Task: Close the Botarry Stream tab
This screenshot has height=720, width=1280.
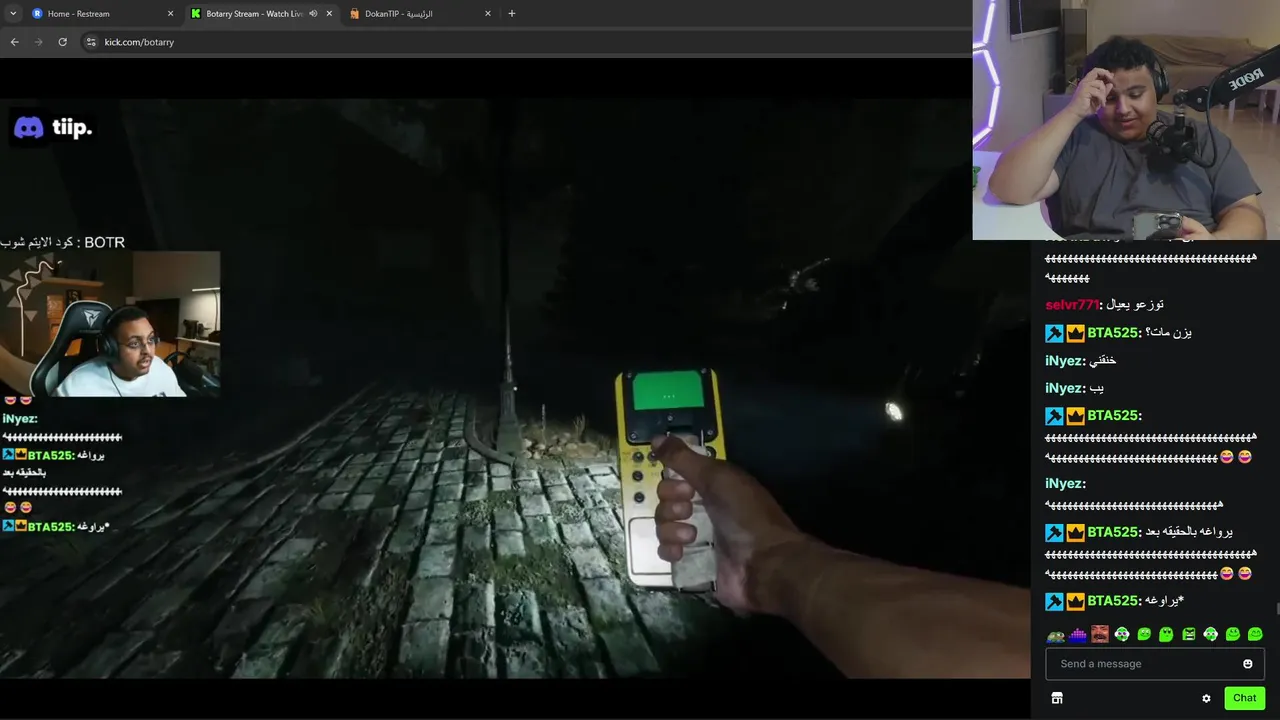Action: pyautogui.click(x=329, y=13)
